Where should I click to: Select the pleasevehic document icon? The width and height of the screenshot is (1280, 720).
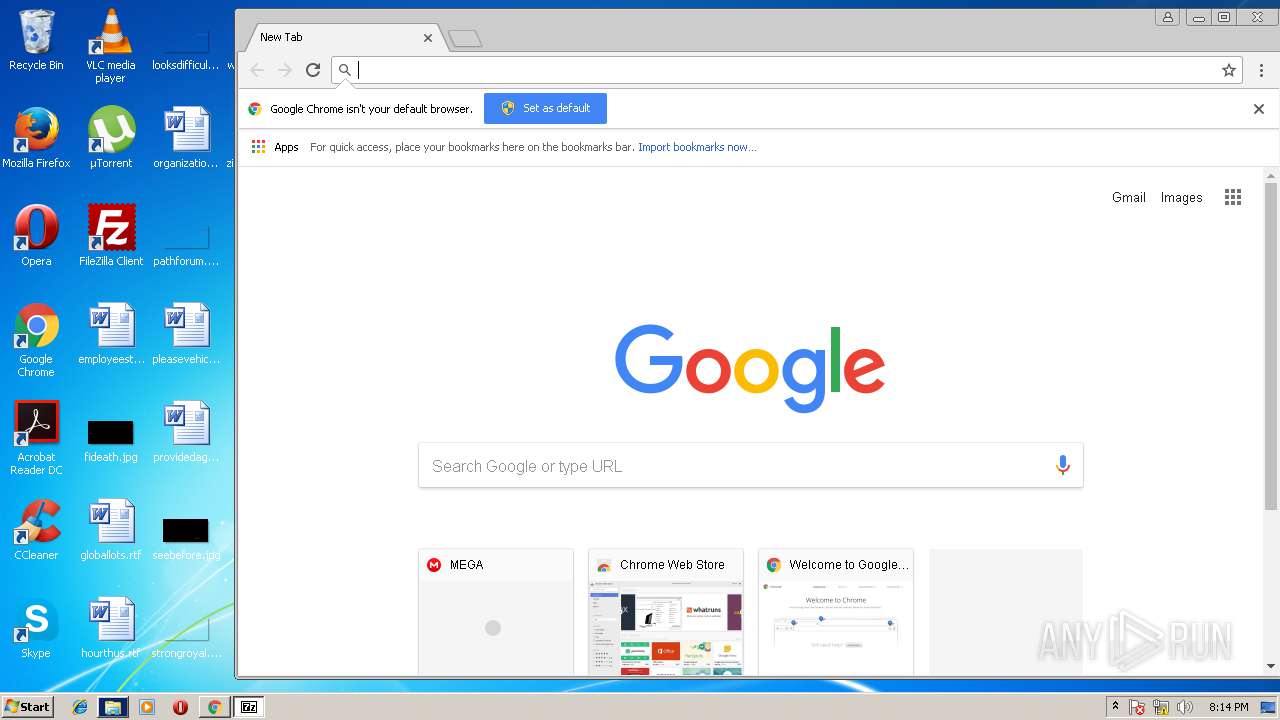coord(186,334)
